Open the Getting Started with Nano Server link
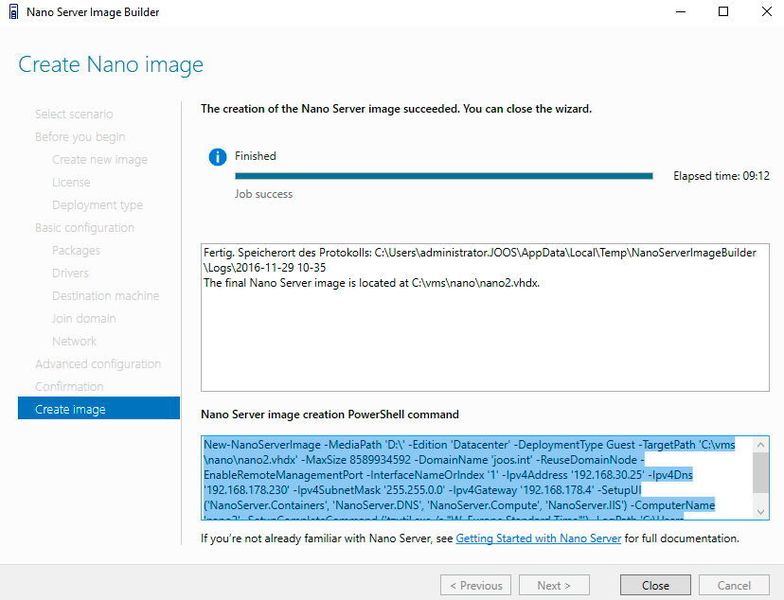Image resolution: width=784 pixels, height=600 pixels. [x=538, y=538]
